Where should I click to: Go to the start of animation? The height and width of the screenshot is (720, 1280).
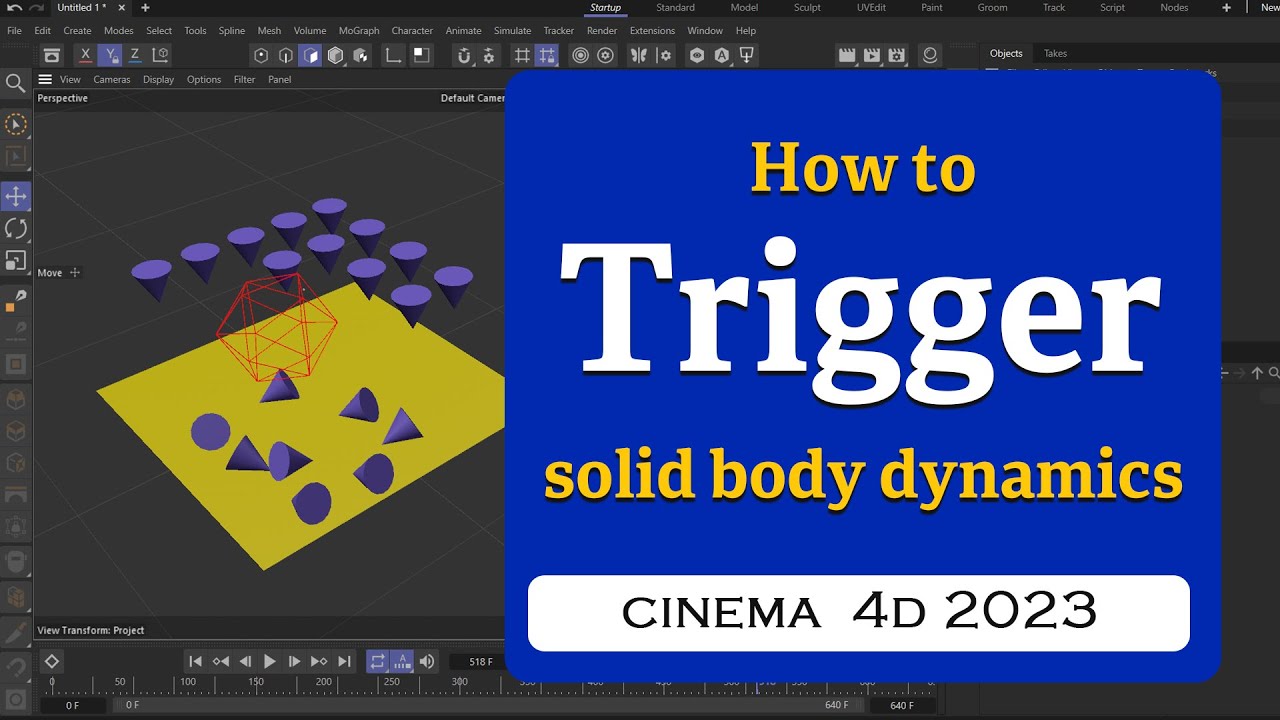click(196, 661)
